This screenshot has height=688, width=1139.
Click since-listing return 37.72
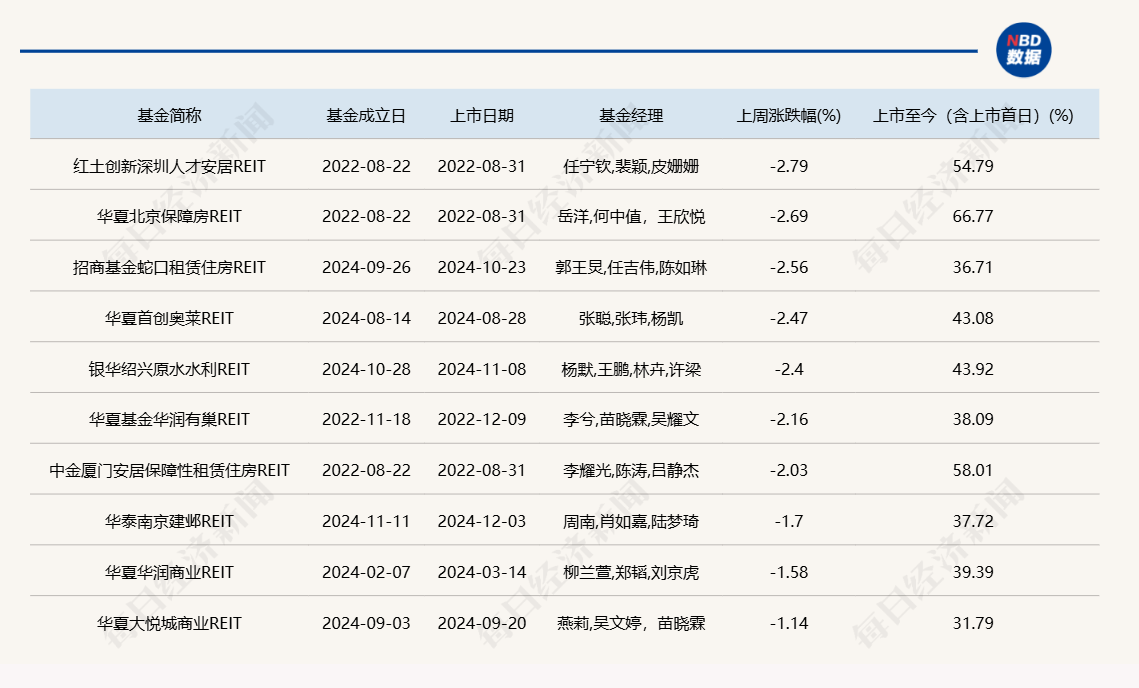click(x=973, y=521)
